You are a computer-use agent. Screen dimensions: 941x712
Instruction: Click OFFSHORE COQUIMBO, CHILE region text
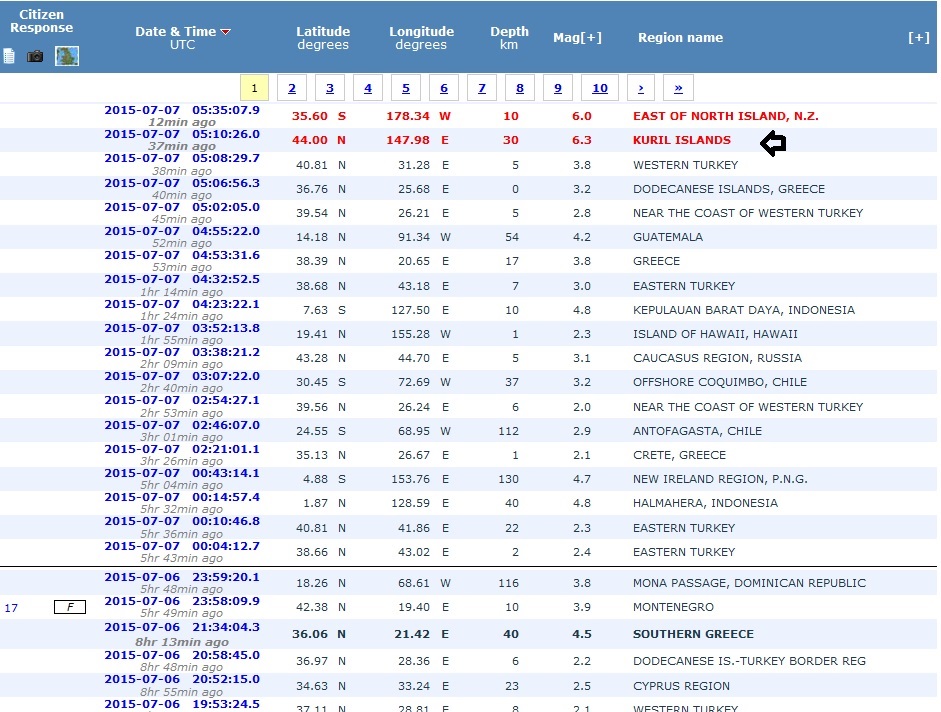pyautogui.click(x=720, y=382)
